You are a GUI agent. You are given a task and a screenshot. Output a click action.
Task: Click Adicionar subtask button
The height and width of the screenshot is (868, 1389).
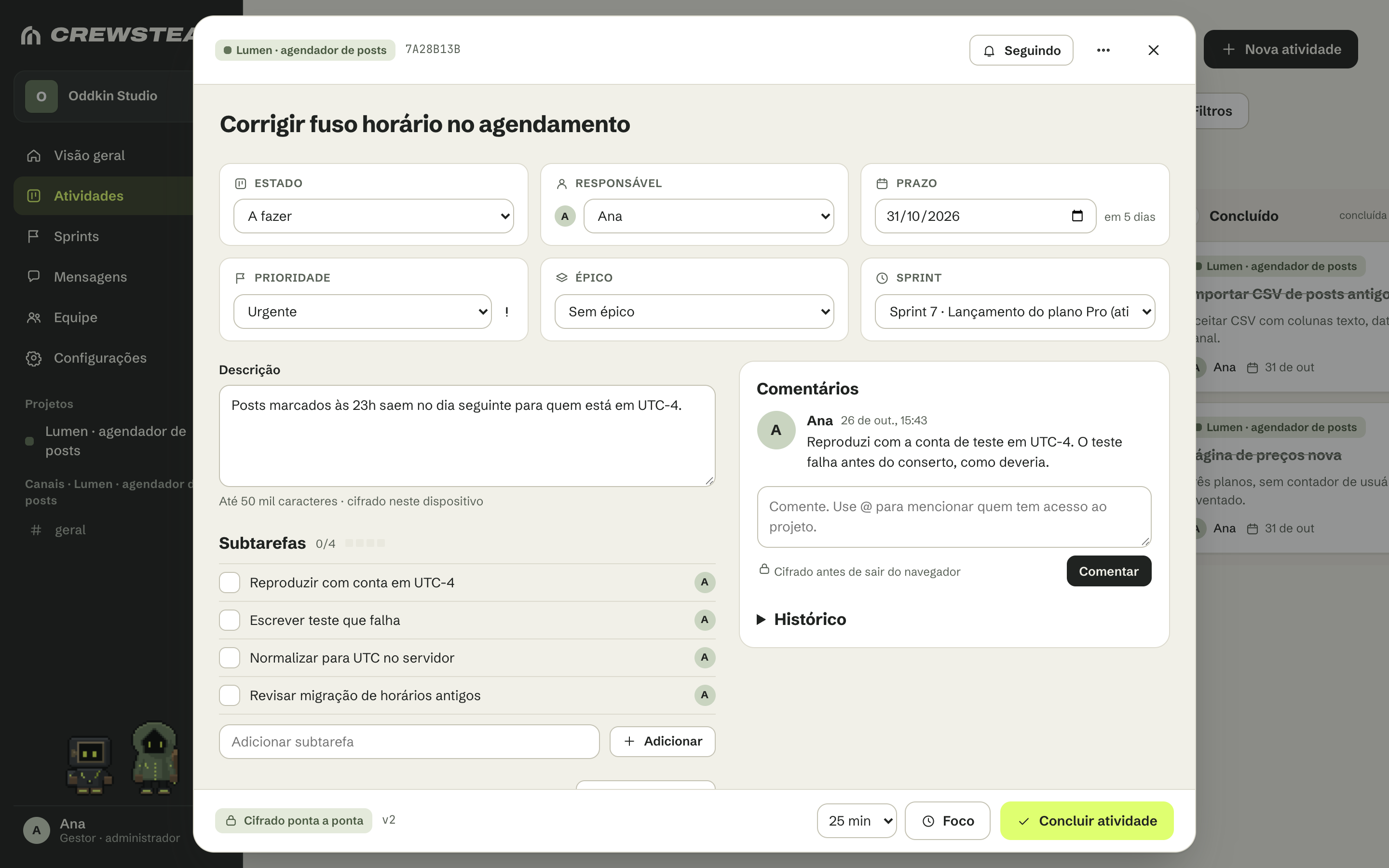pyautogui.click(x=662, y=741)
